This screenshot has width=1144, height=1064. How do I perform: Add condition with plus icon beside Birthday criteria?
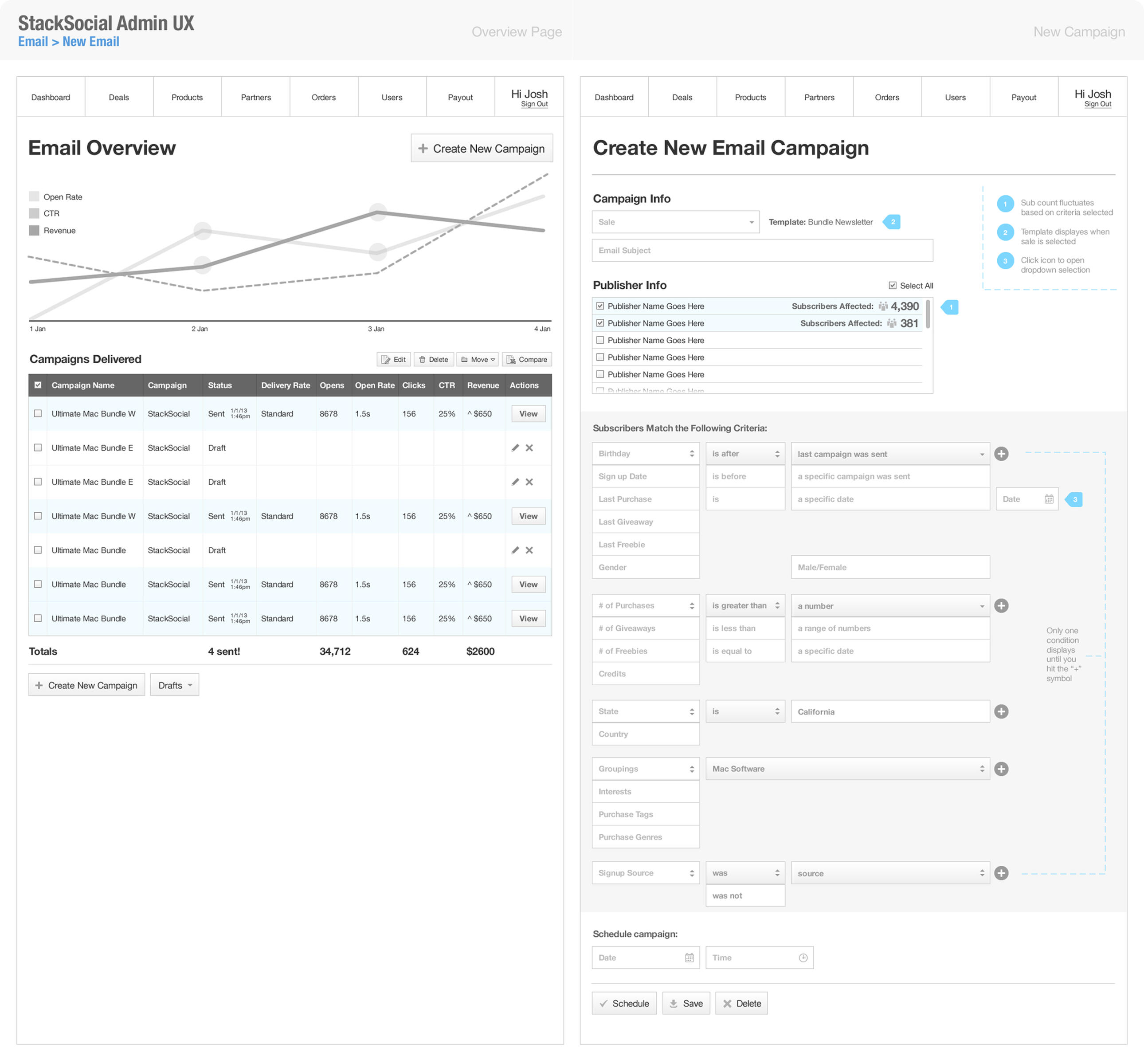1001,453
